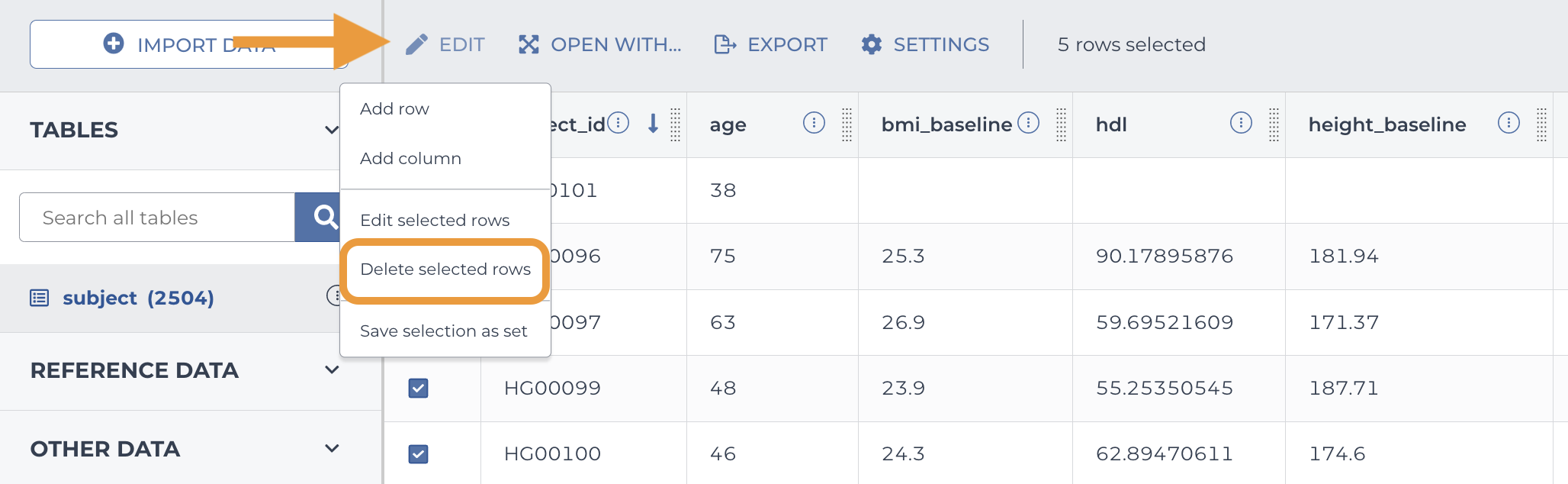
Task: Open info menu of subject_id column
Action: click(x=619, y=123)
